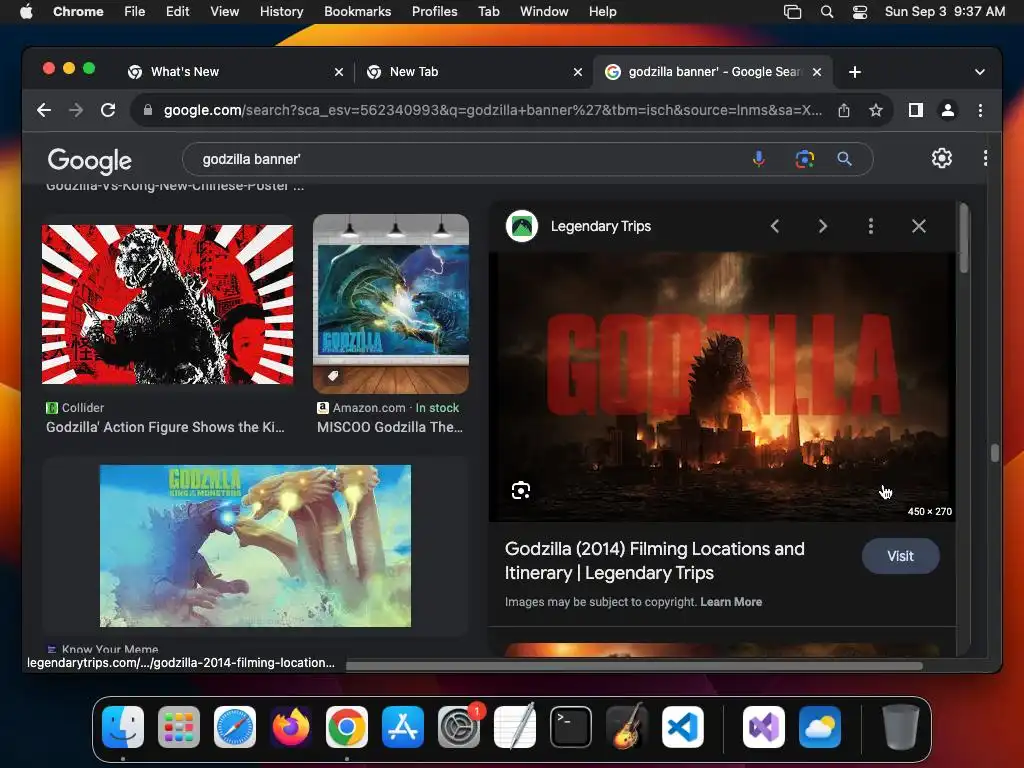Switch to the New Tab tab

tap(473, 72)
